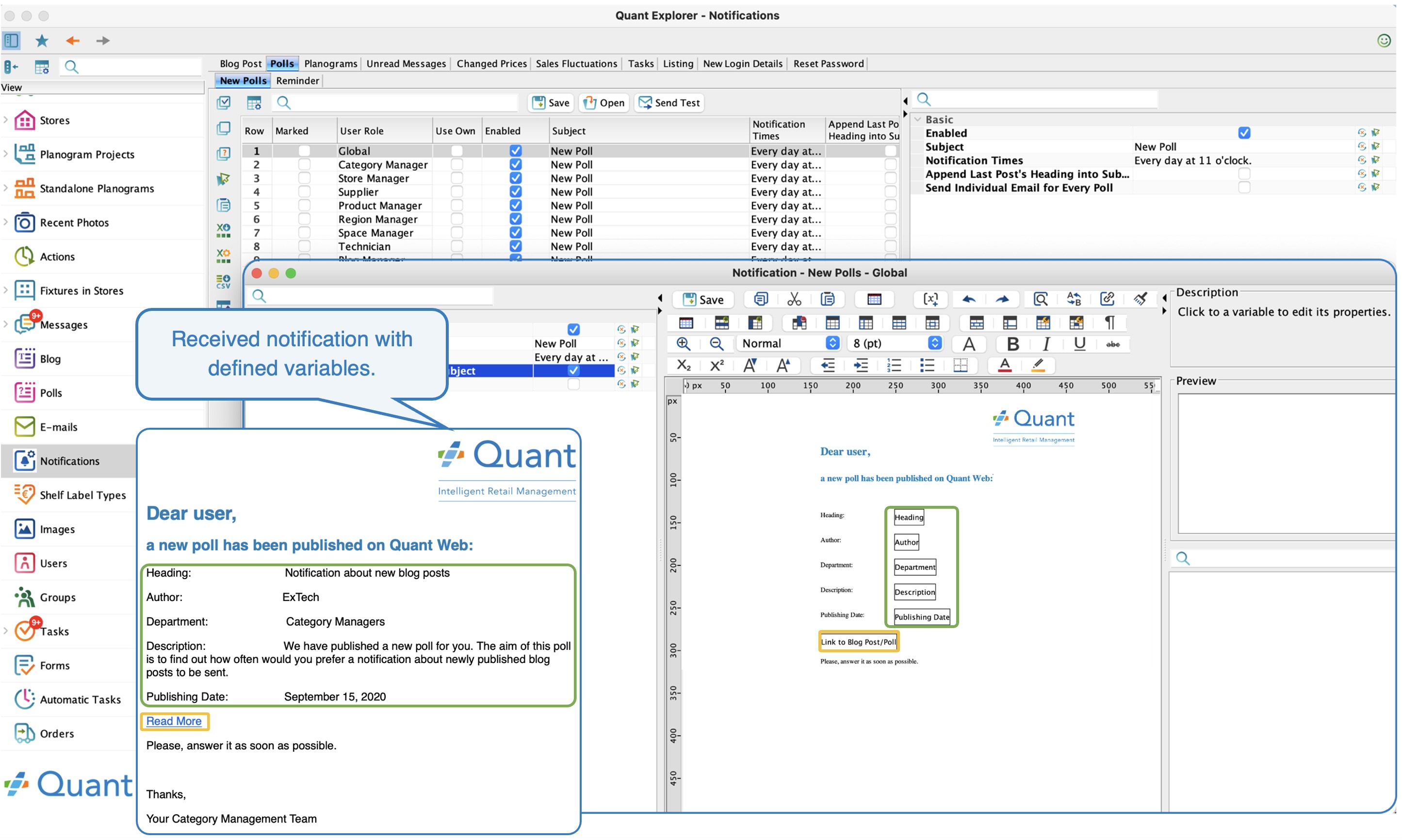Screen dimensions: 1402x840
Task: Click the Italic formatting icon
Action: pyautogui.click(x=1046, y=343)
